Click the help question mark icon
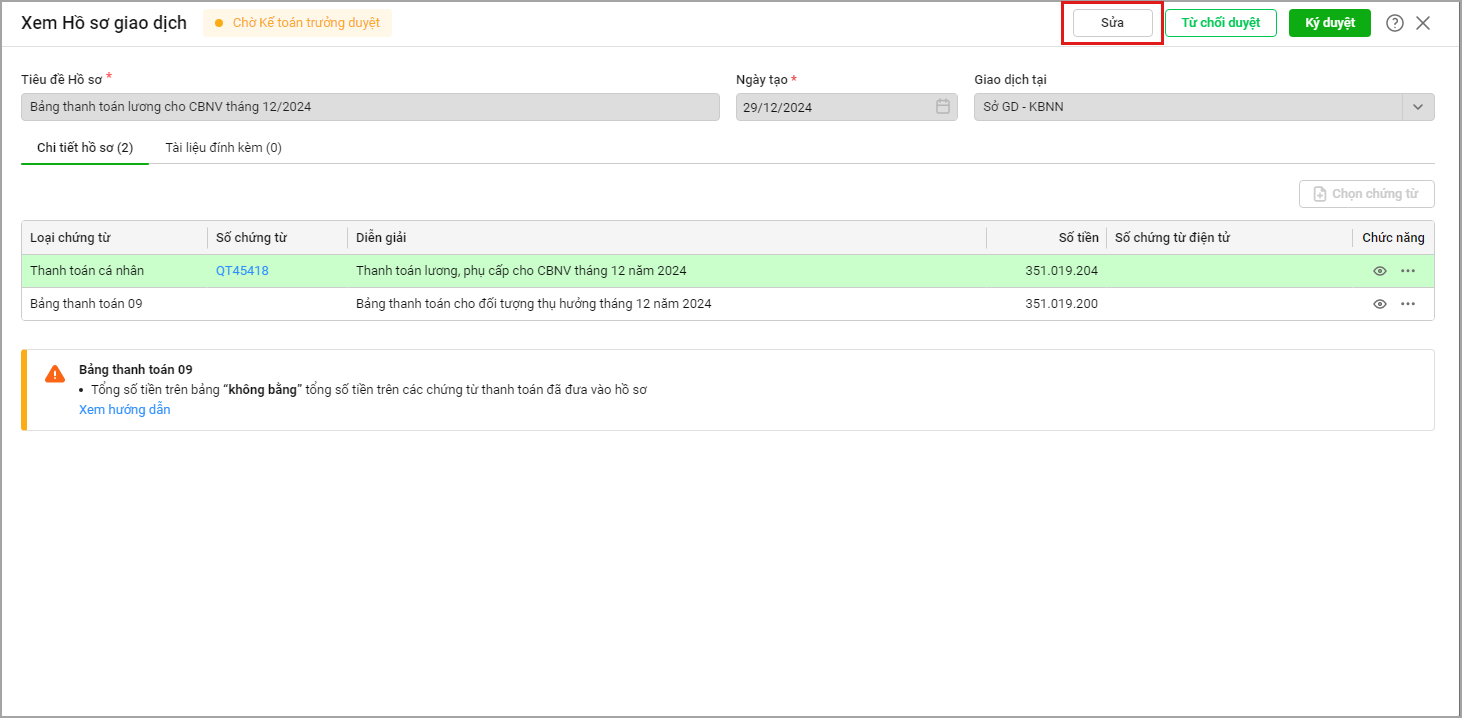The height and width of the screenshot is (718, 1462). coord(1394,23)
